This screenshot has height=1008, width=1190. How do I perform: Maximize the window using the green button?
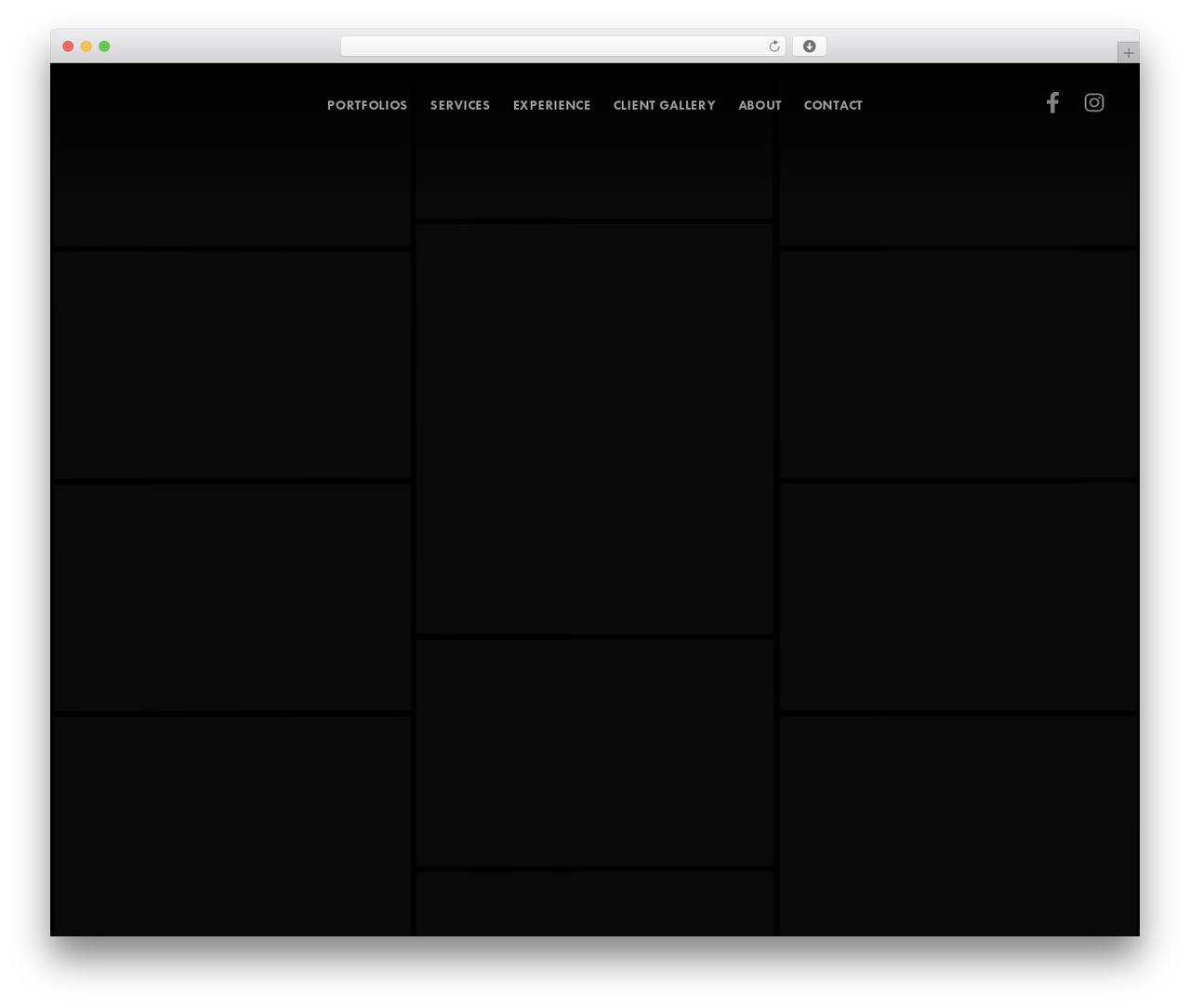pos(104,46)
